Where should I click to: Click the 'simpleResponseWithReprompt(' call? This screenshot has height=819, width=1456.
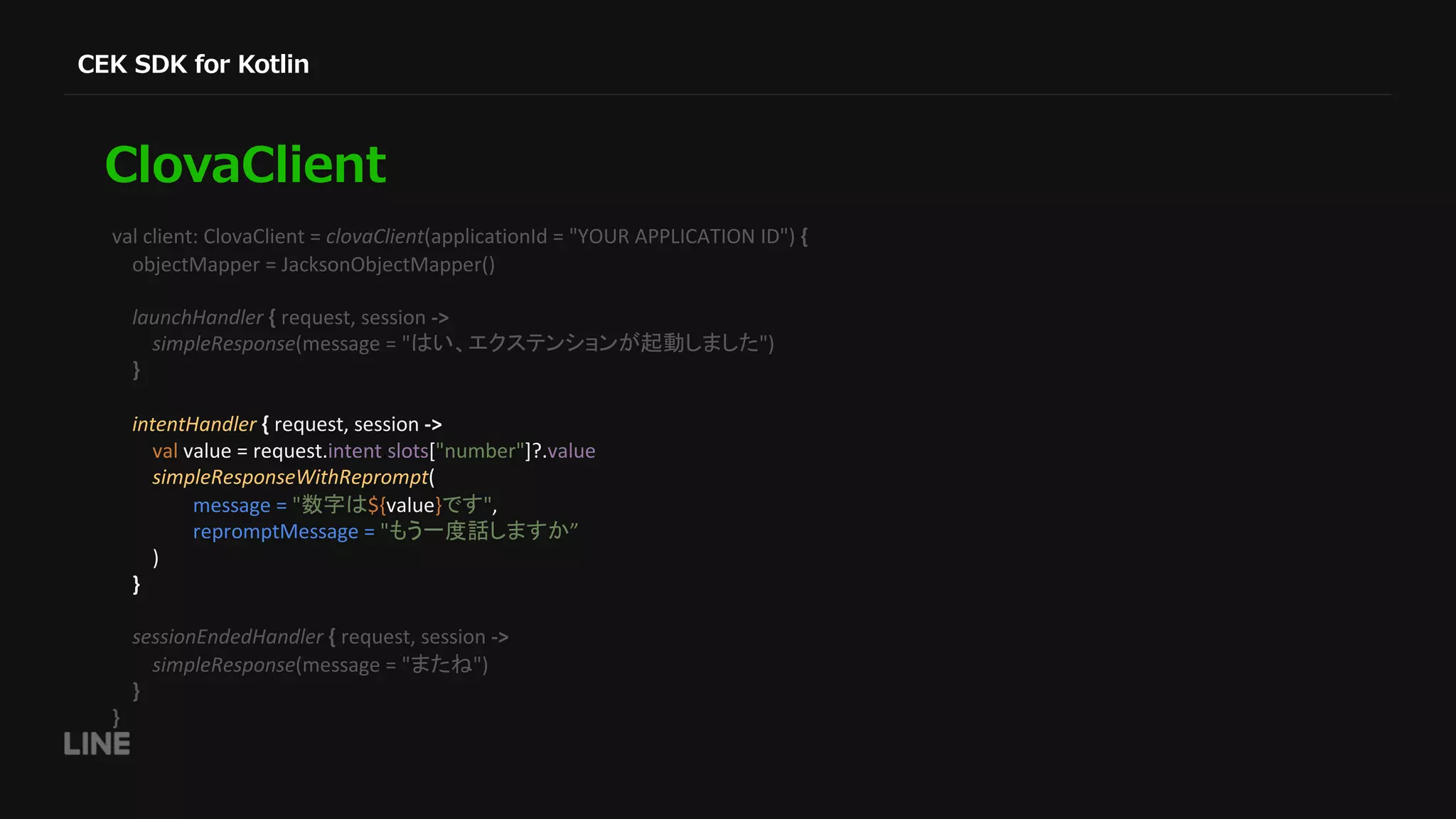[x=293, y=477]
